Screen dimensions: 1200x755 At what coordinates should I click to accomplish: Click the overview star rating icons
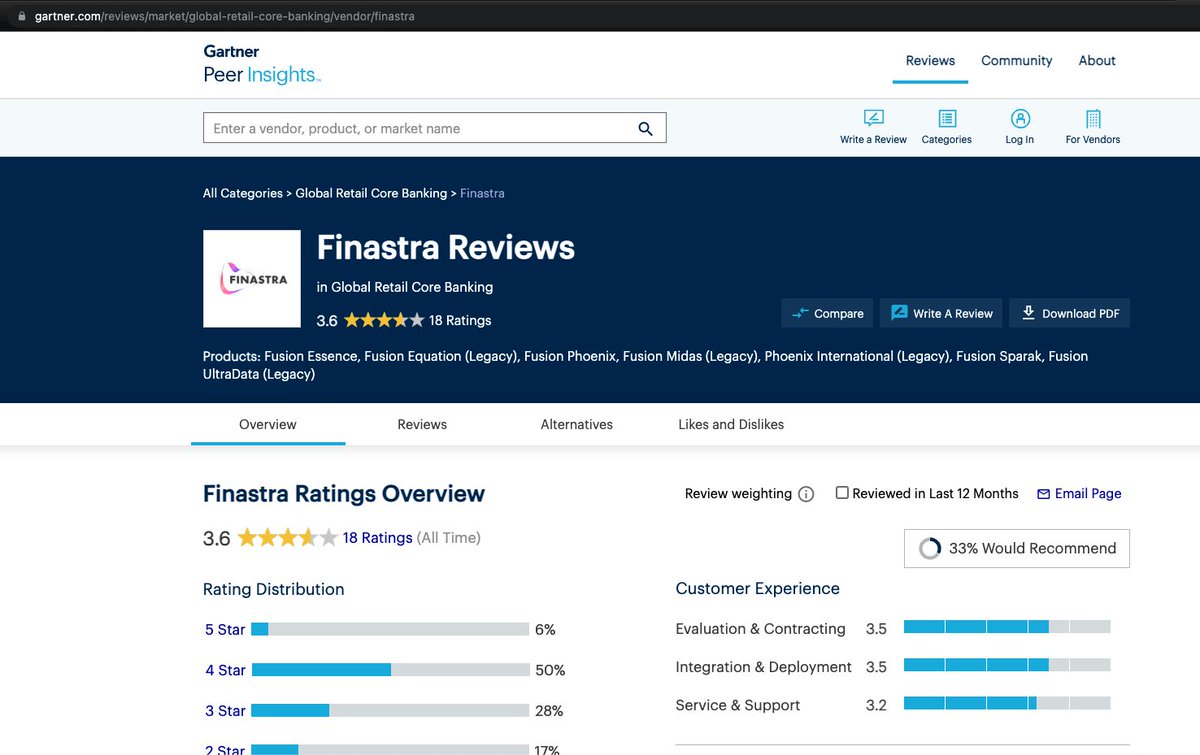coord(287,538)
